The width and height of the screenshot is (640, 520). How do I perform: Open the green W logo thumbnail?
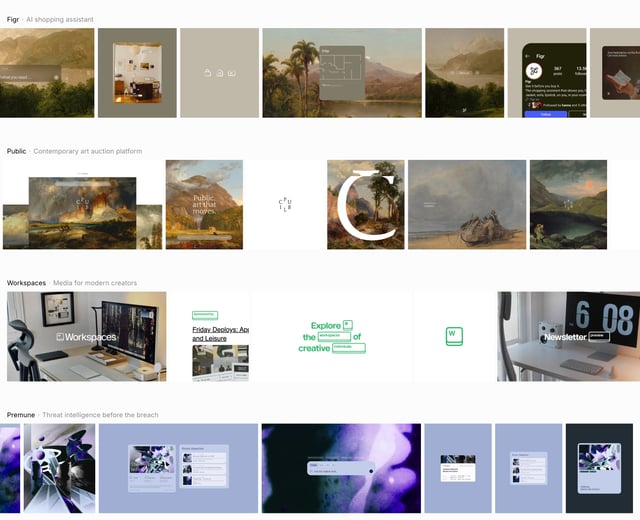pos(454,336)
